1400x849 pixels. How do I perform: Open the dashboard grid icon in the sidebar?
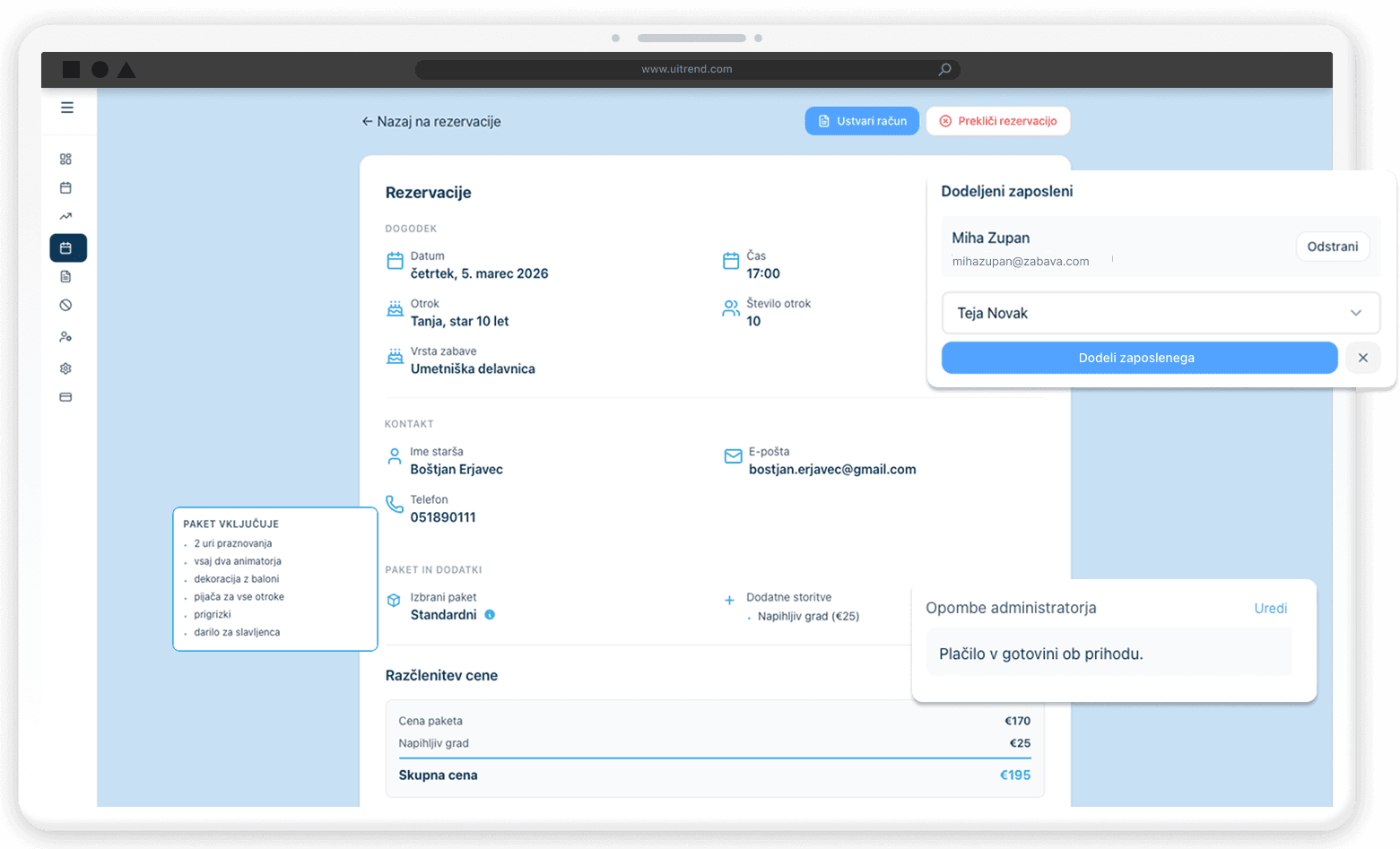click(65, 160)
